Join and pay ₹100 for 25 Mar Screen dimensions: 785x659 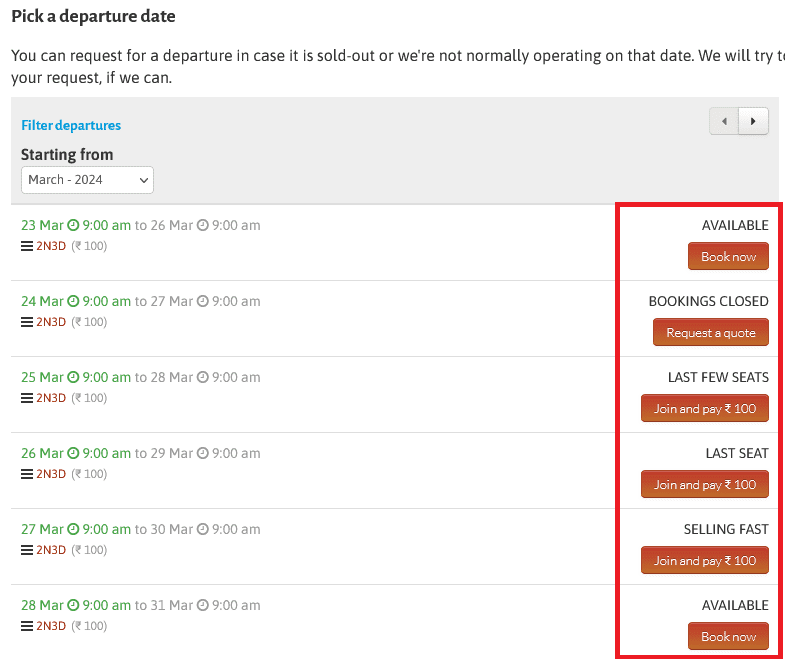pyautogui.click(x=704, y=409)
